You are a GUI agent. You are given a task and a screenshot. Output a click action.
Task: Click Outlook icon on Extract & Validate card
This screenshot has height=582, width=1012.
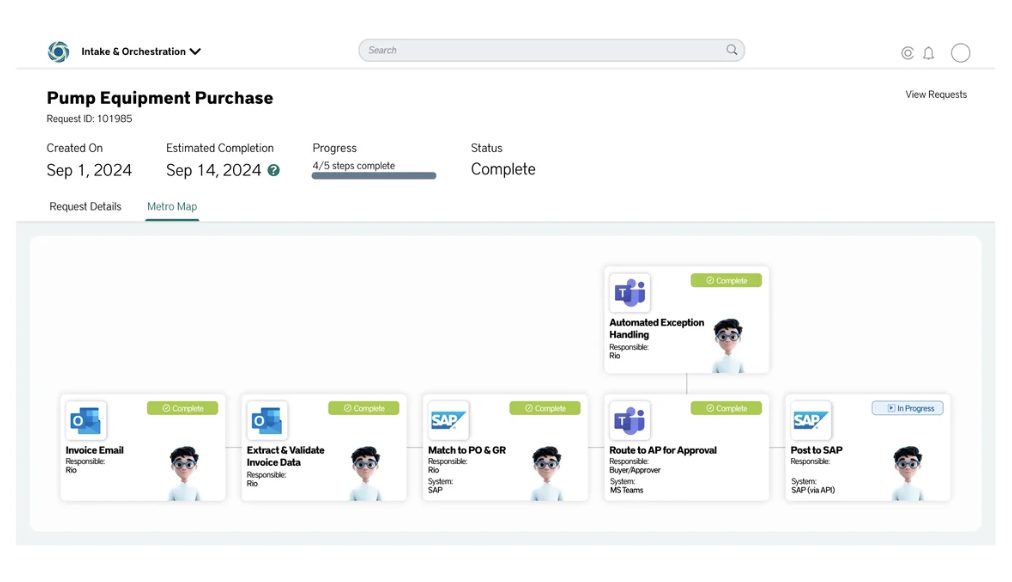267,421
